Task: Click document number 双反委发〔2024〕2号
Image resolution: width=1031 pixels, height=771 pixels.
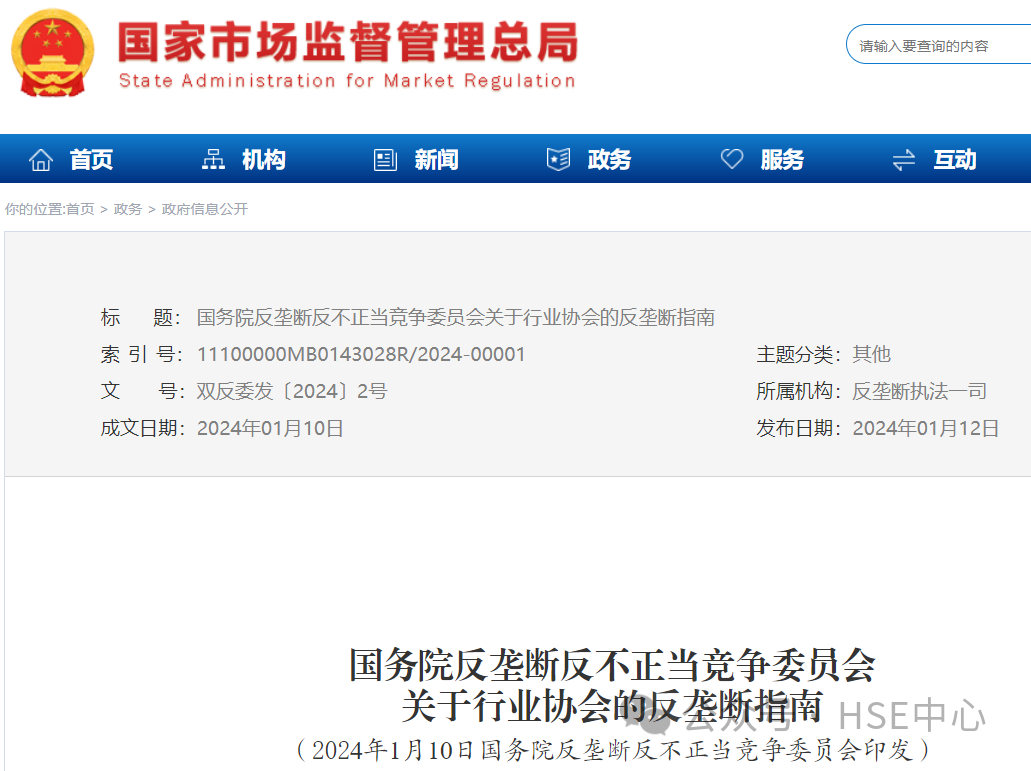Action: (x=292, y=391)
